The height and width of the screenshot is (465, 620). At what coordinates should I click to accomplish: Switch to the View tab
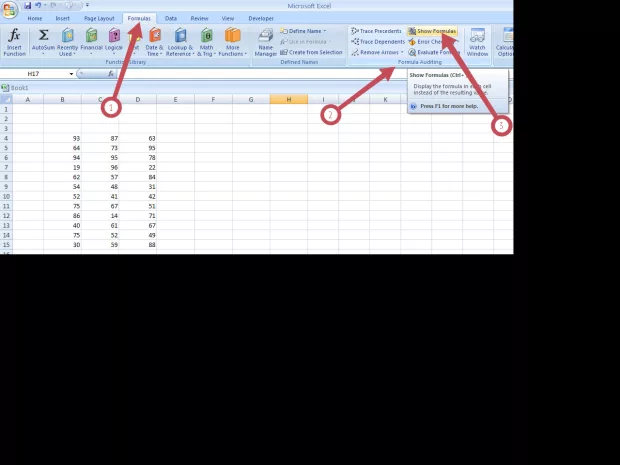pos(228,18)
